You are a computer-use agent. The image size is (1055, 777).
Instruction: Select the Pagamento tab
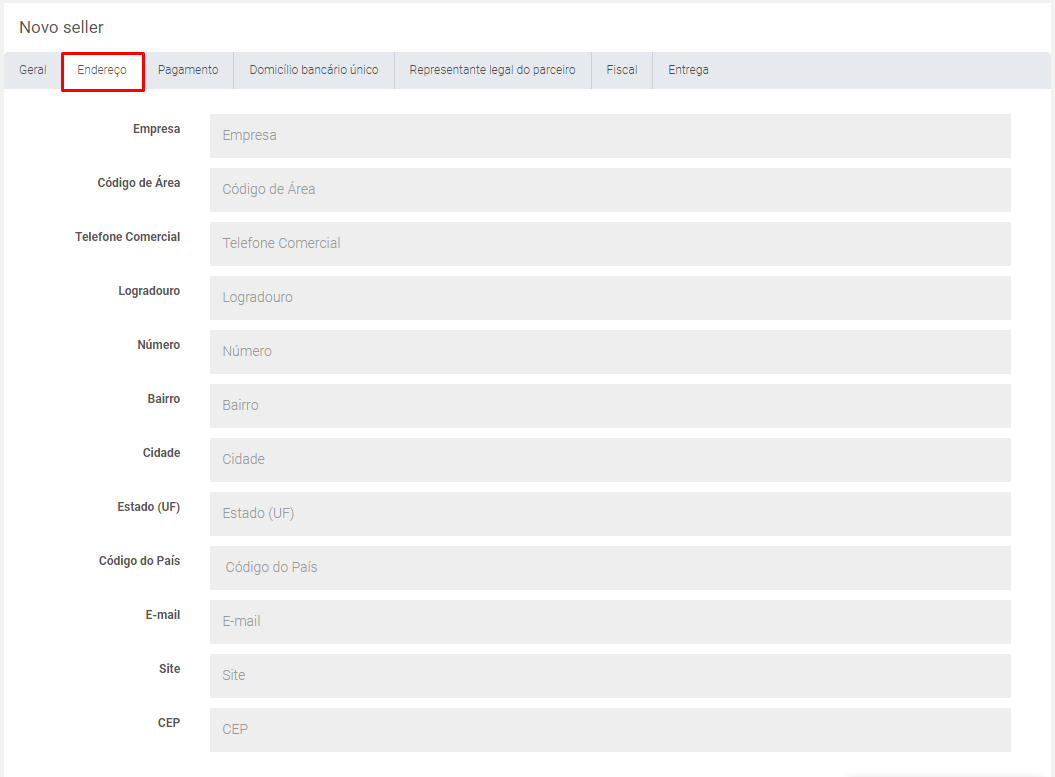tap(188, 70)
